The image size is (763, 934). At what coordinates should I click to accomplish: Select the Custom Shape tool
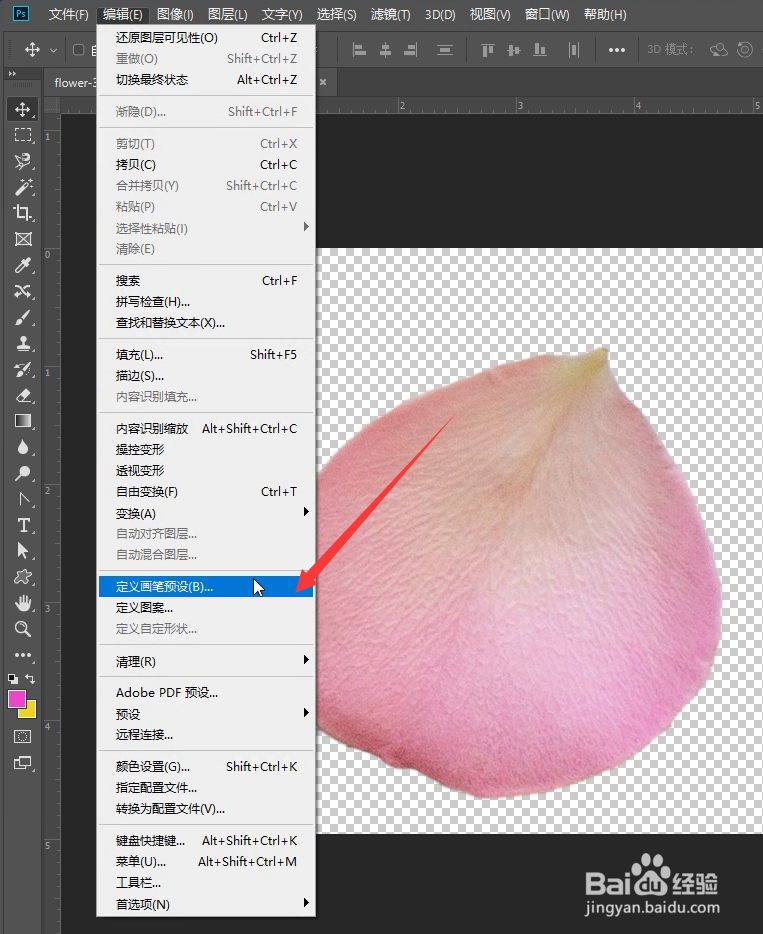point(23,577)
